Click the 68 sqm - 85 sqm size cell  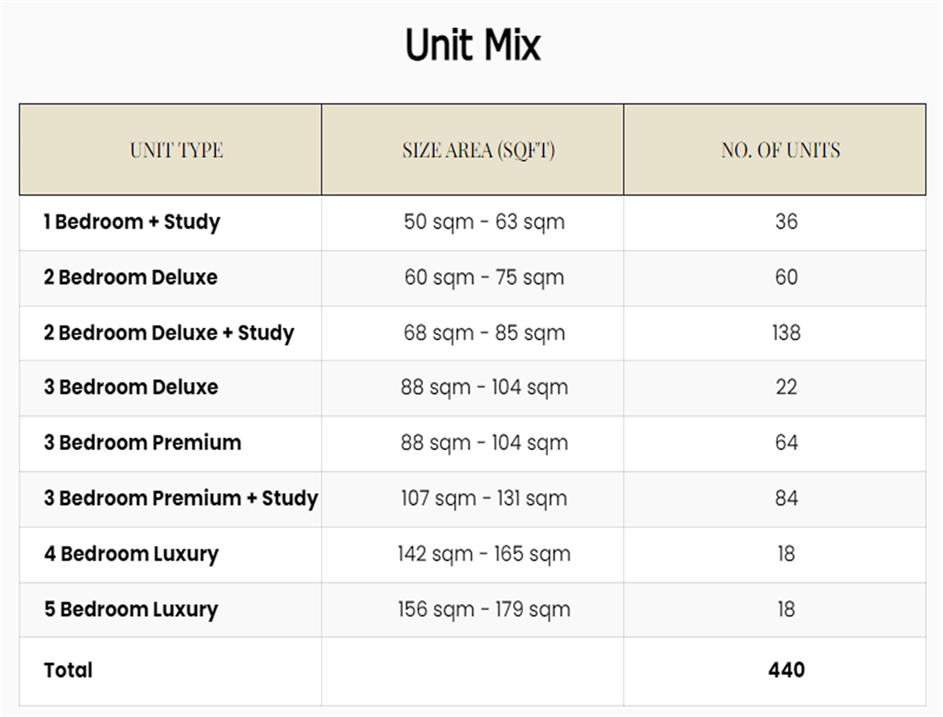pyautogui.click(x=484, y=333)
